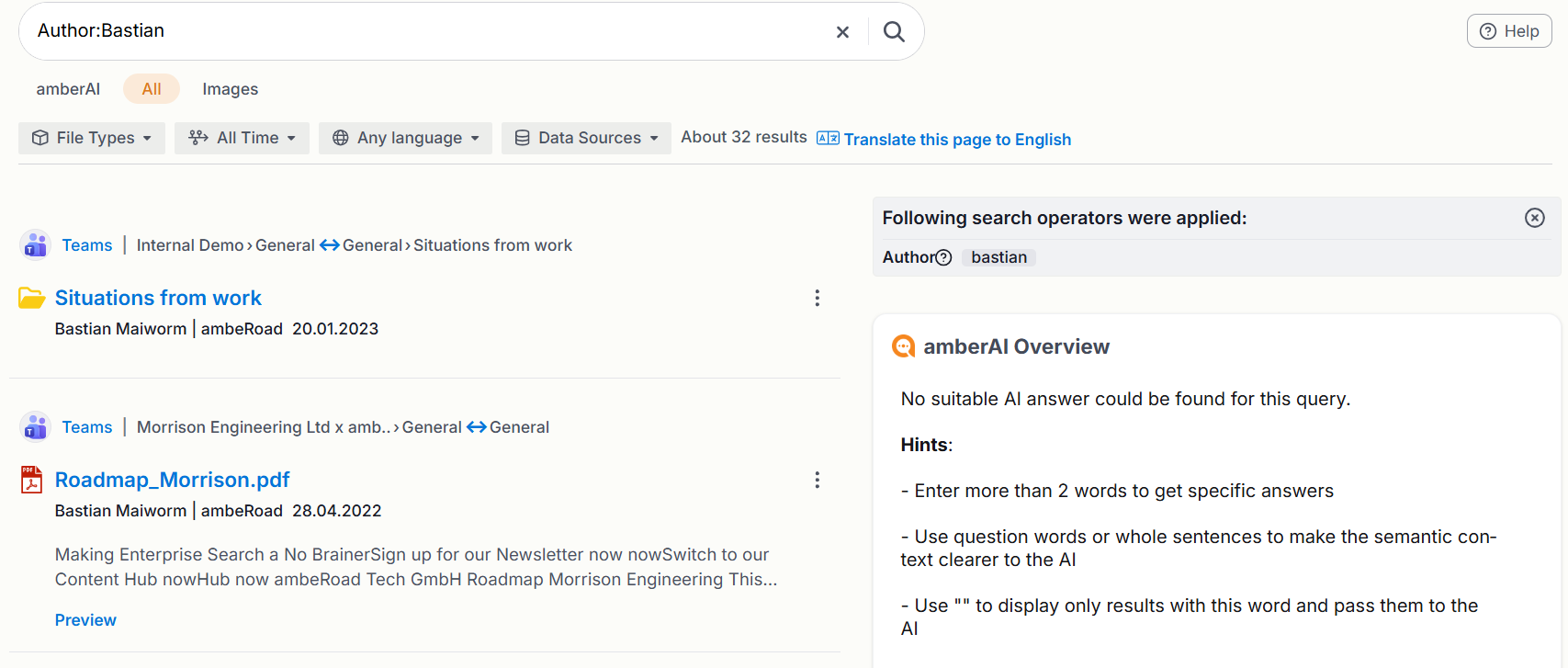Expand the File Types filter dropdown
This screenshot has width=1568, height=668.
click(x=92, y=138)
